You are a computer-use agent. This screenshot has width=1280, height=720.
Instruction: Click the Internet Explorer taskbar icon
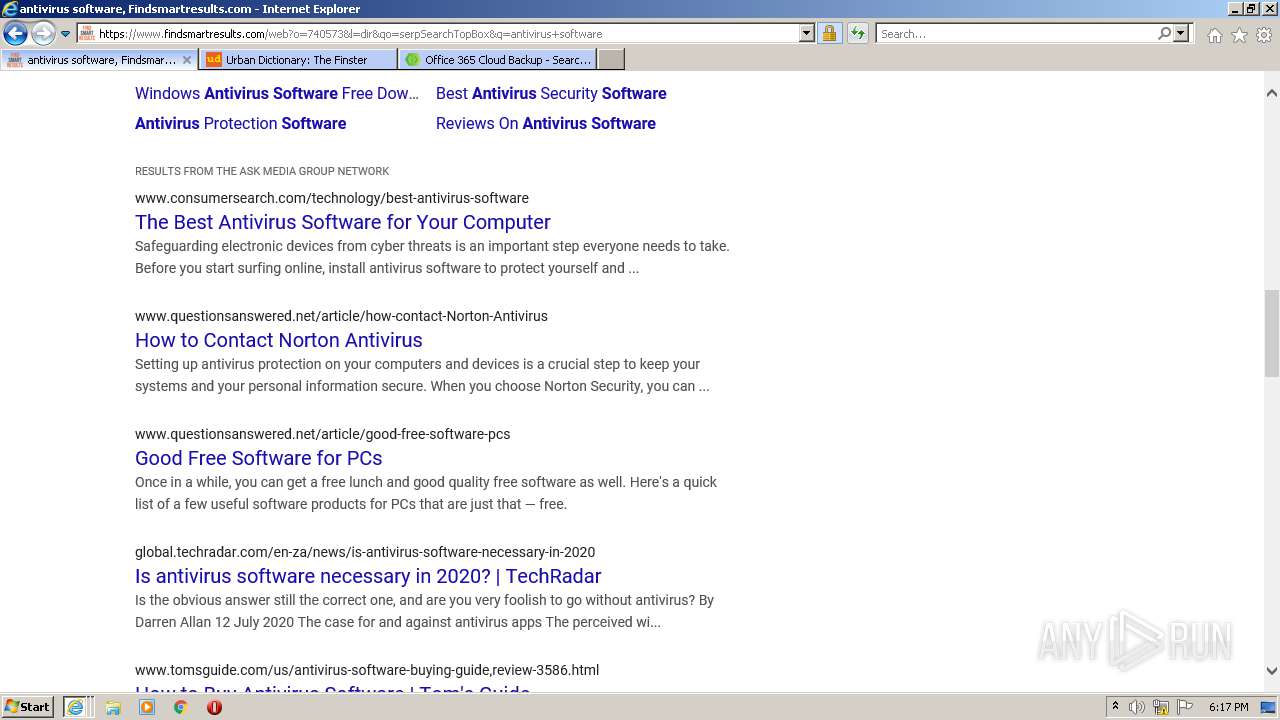[x=76, y=707]
